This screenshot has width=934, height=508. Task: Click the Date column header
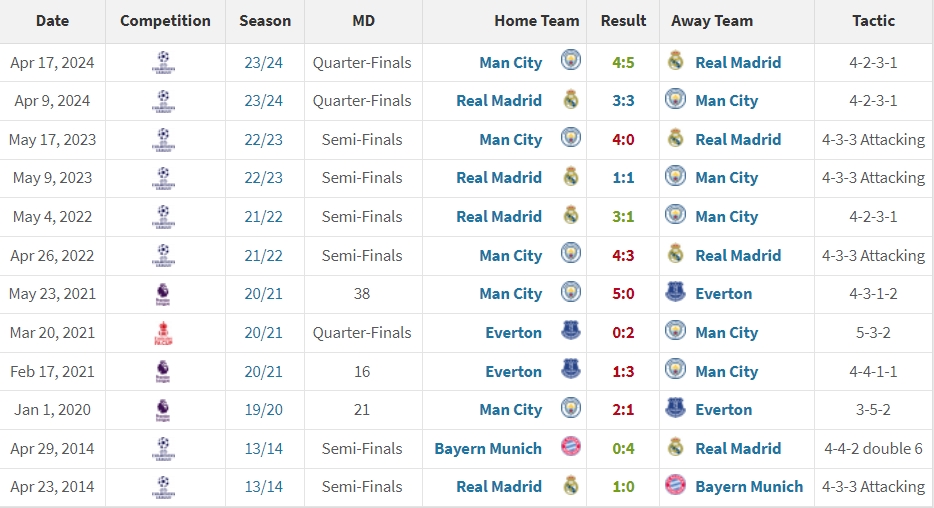point(52,20)
